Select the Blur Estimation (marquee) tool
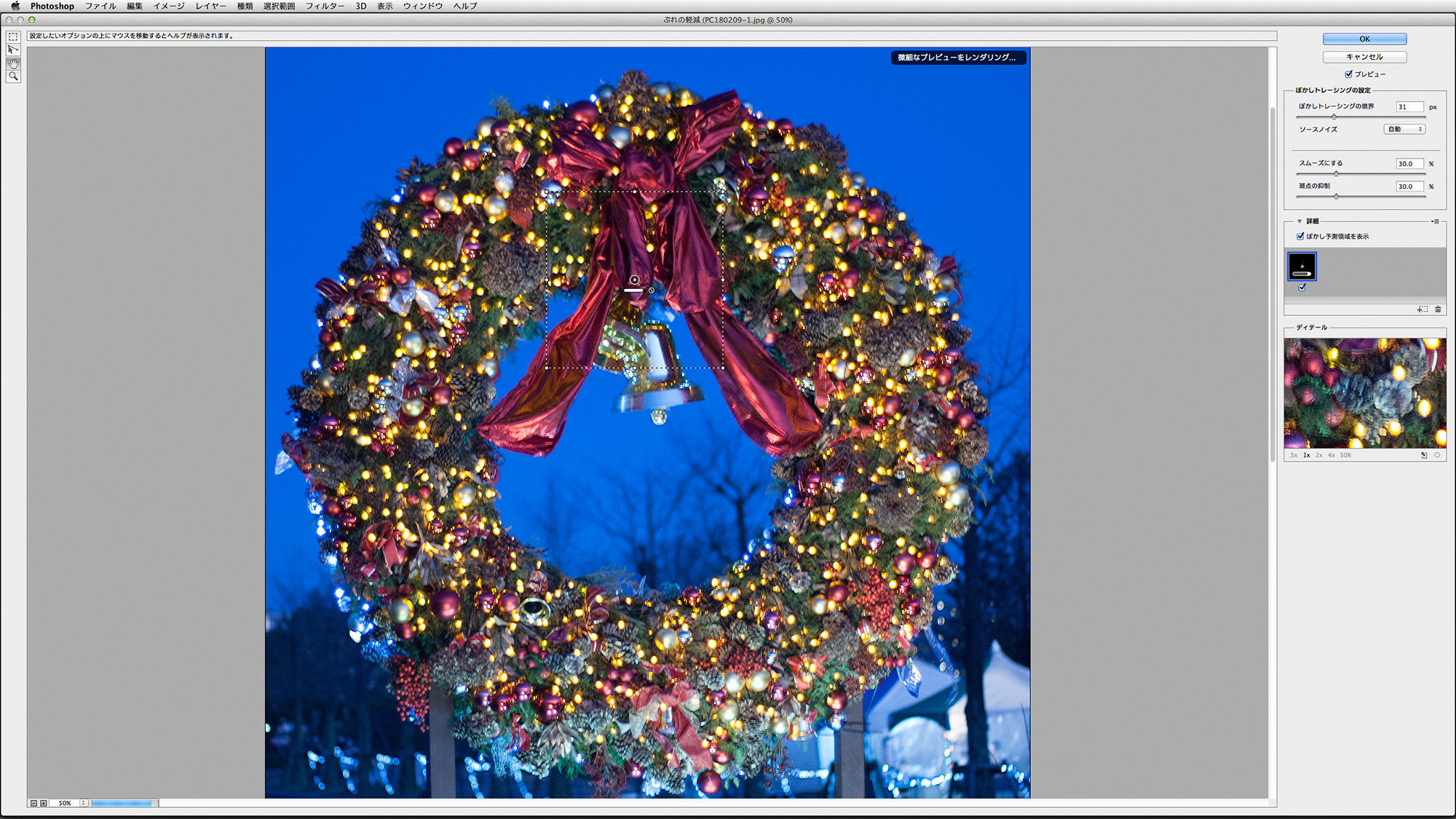1456x819 pixels. [13, 37]
